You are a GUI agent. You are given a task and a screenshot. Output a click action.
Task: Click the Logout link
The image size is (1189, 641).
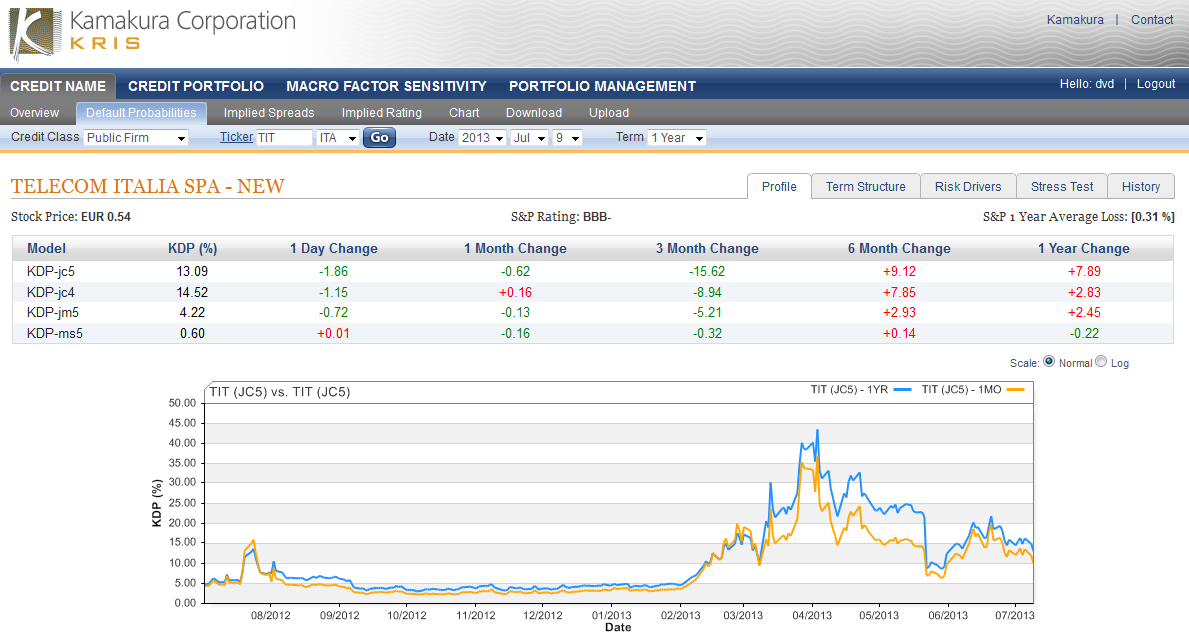[x=1156, y=84]
